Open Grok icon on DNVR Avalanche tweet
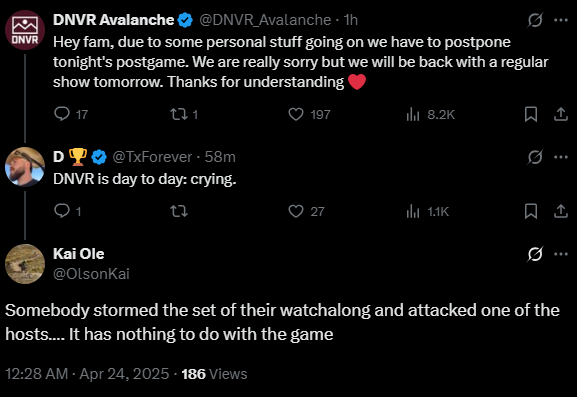This screenshot has width=577, height=397. [535, 20]
